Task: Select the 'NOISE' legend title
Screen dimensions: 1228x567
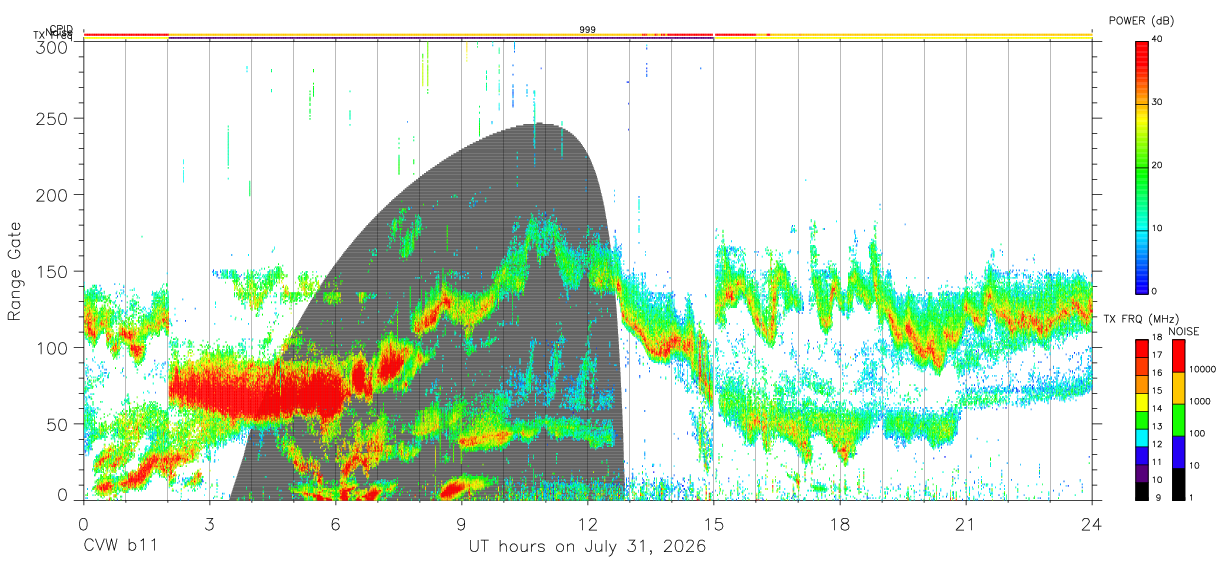Action: click(1183, 331)
